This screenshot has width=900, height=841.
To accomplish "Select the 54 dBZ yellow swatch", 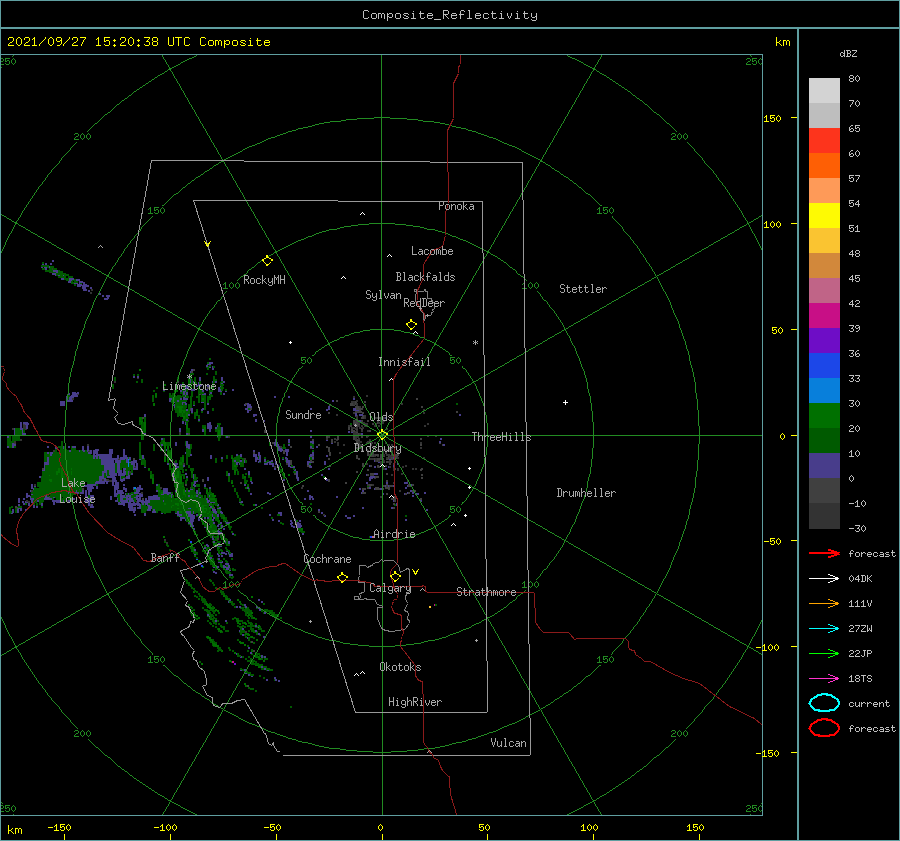I will (x=824, y=215).
